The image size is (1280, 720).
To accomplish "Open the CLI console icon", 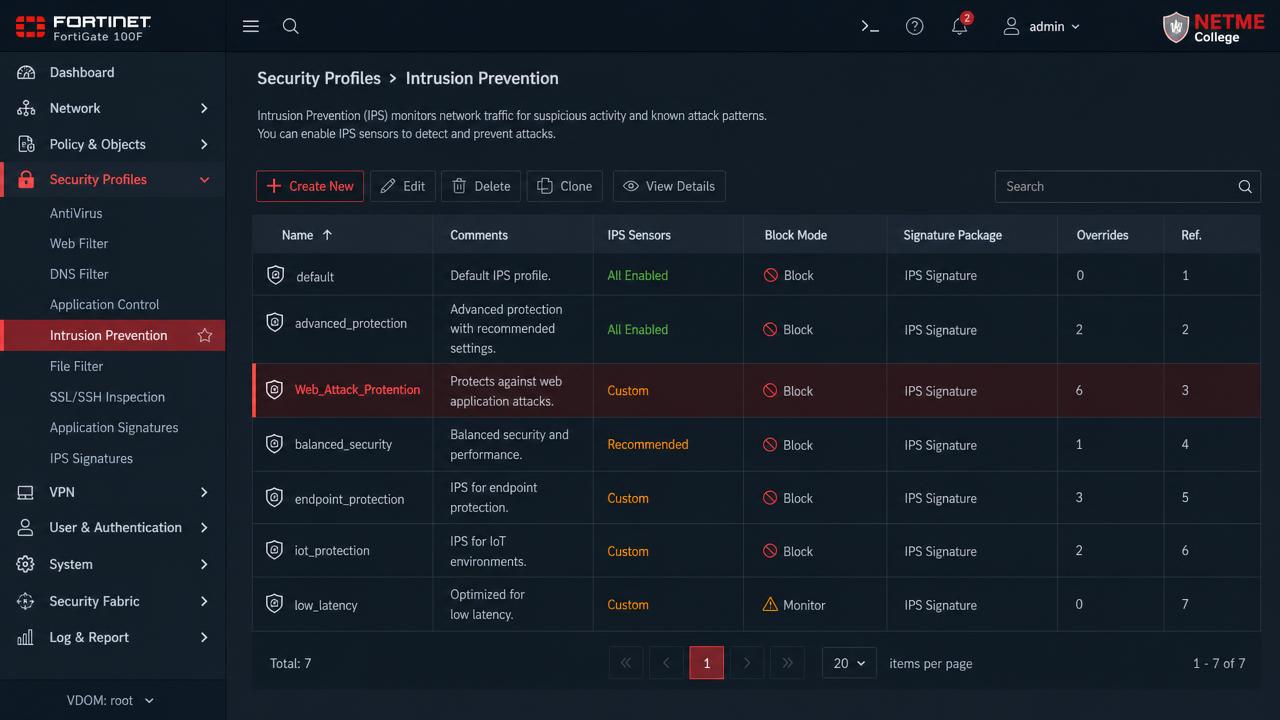I will tap(870, 26).
